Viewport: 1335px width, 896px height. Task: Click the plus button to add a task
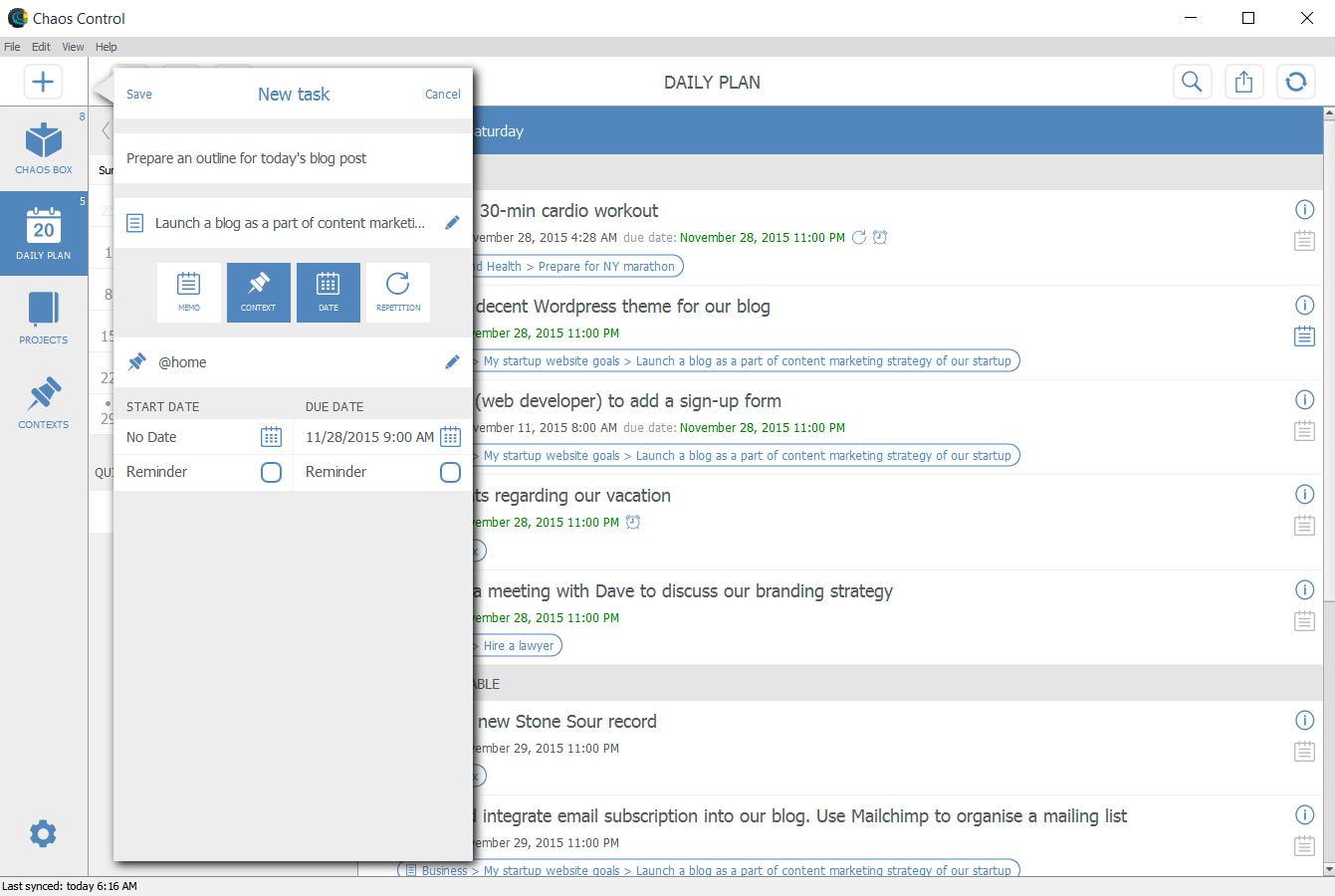43,82
